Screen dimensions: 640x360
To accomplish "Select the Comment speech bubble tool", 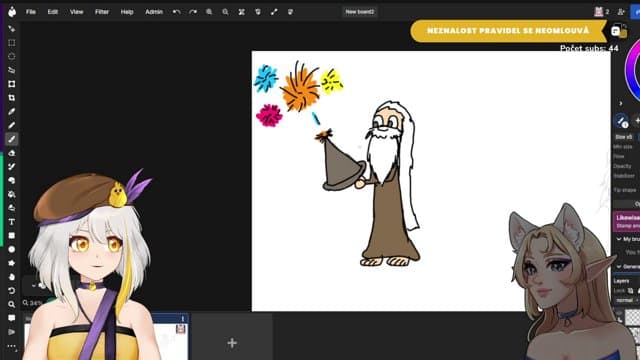I will tap(12, 318).
